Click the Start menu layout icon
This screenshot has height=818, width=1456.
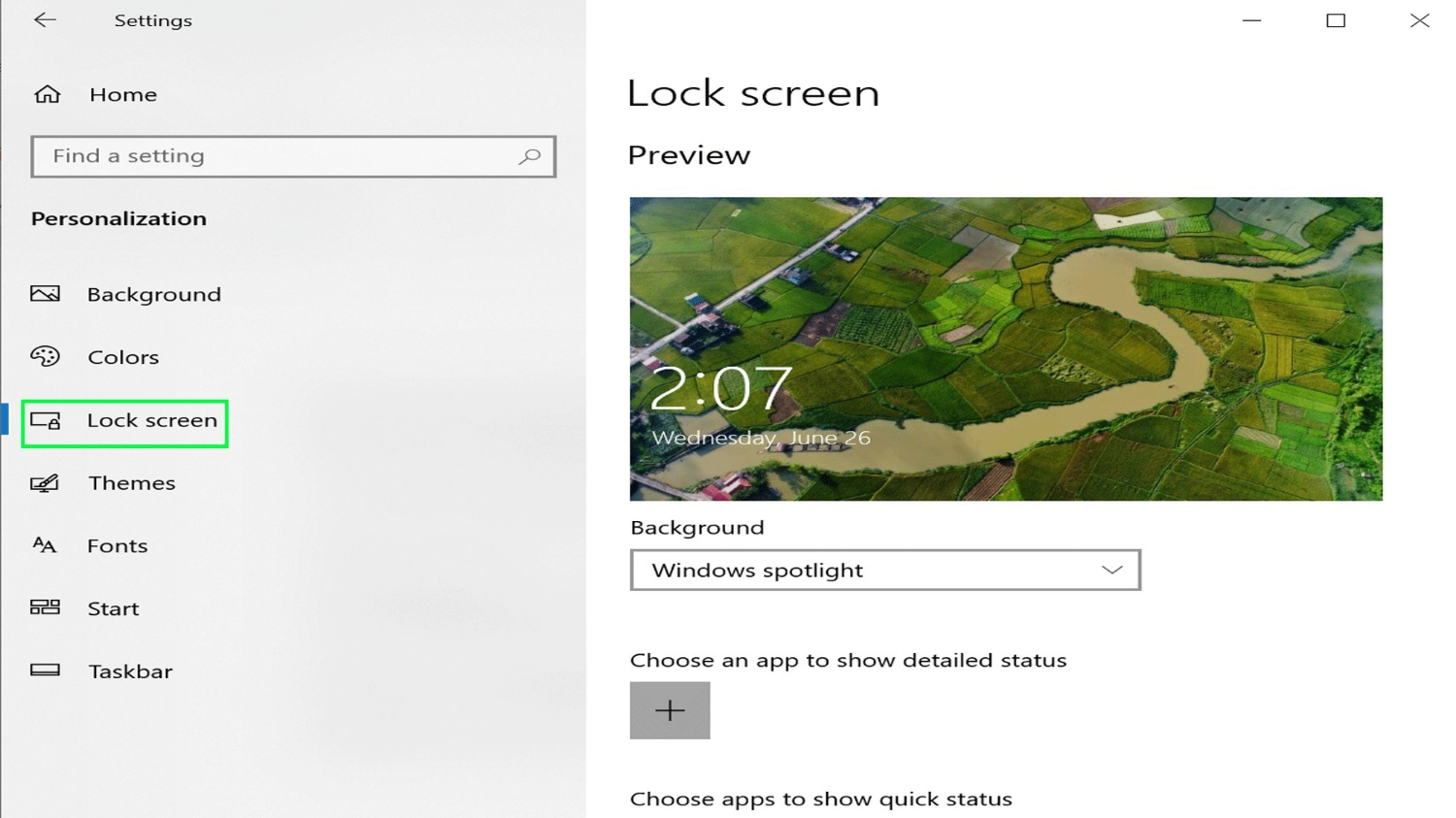click(45, 608)
